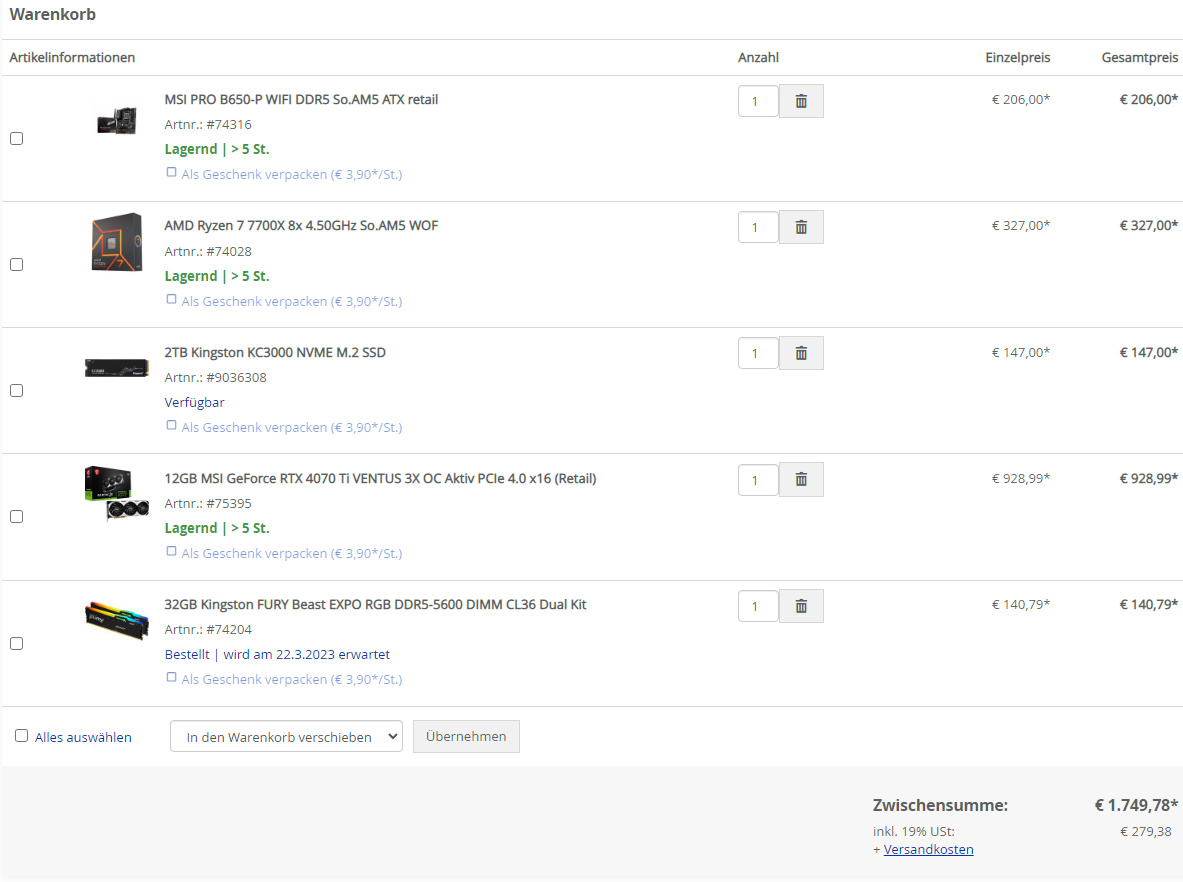Open the Versandkosten link
The image size is (1183, 882).
tap(928, 850)
